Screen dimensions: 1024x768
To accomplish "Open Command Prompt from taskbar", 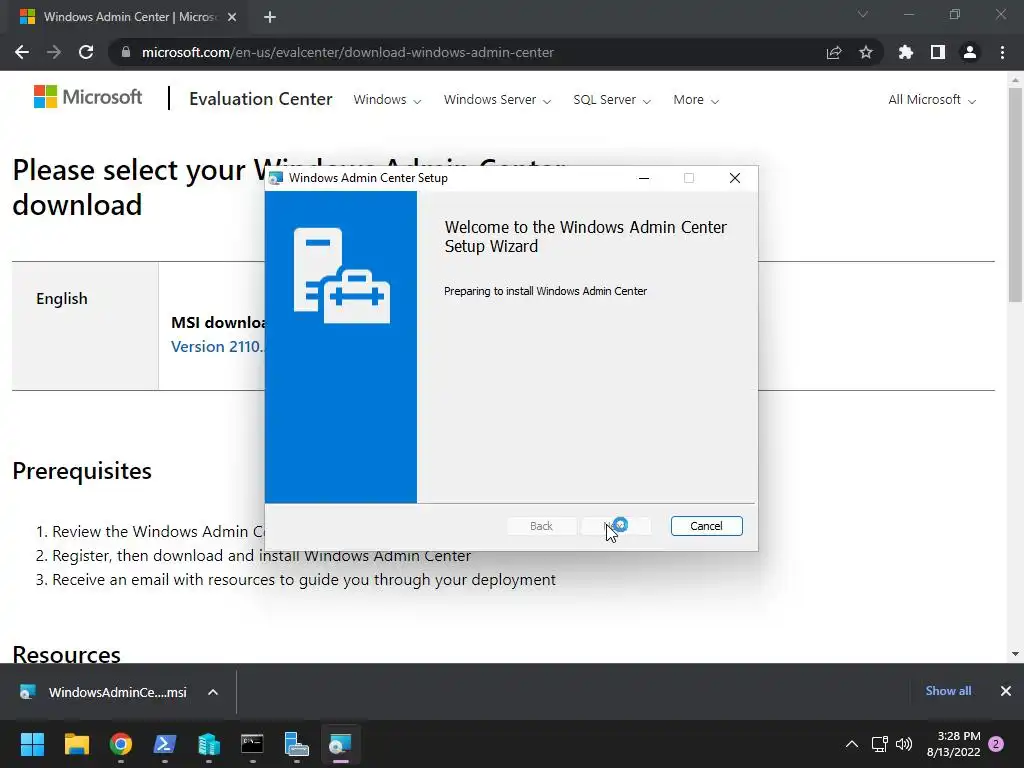I will coord(253,744).
